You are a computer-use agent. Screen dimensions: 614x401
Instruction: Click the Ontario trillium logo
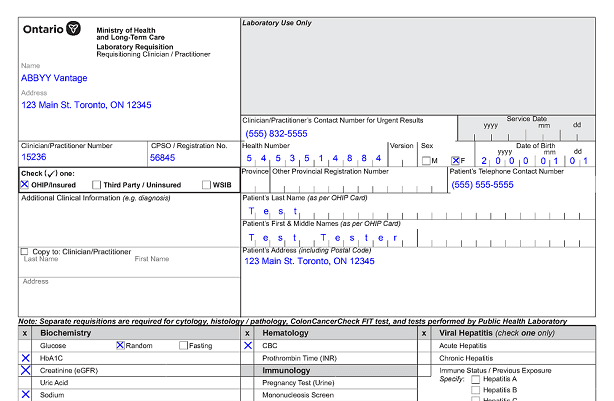(x=74, y=30)
